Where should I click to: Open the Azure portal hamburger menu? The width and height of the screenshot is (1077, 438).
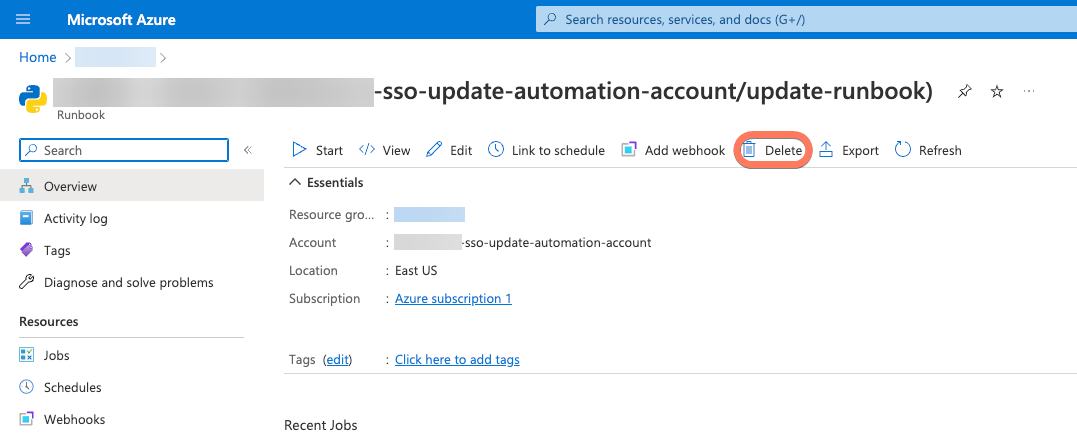(x=23, y=19)
